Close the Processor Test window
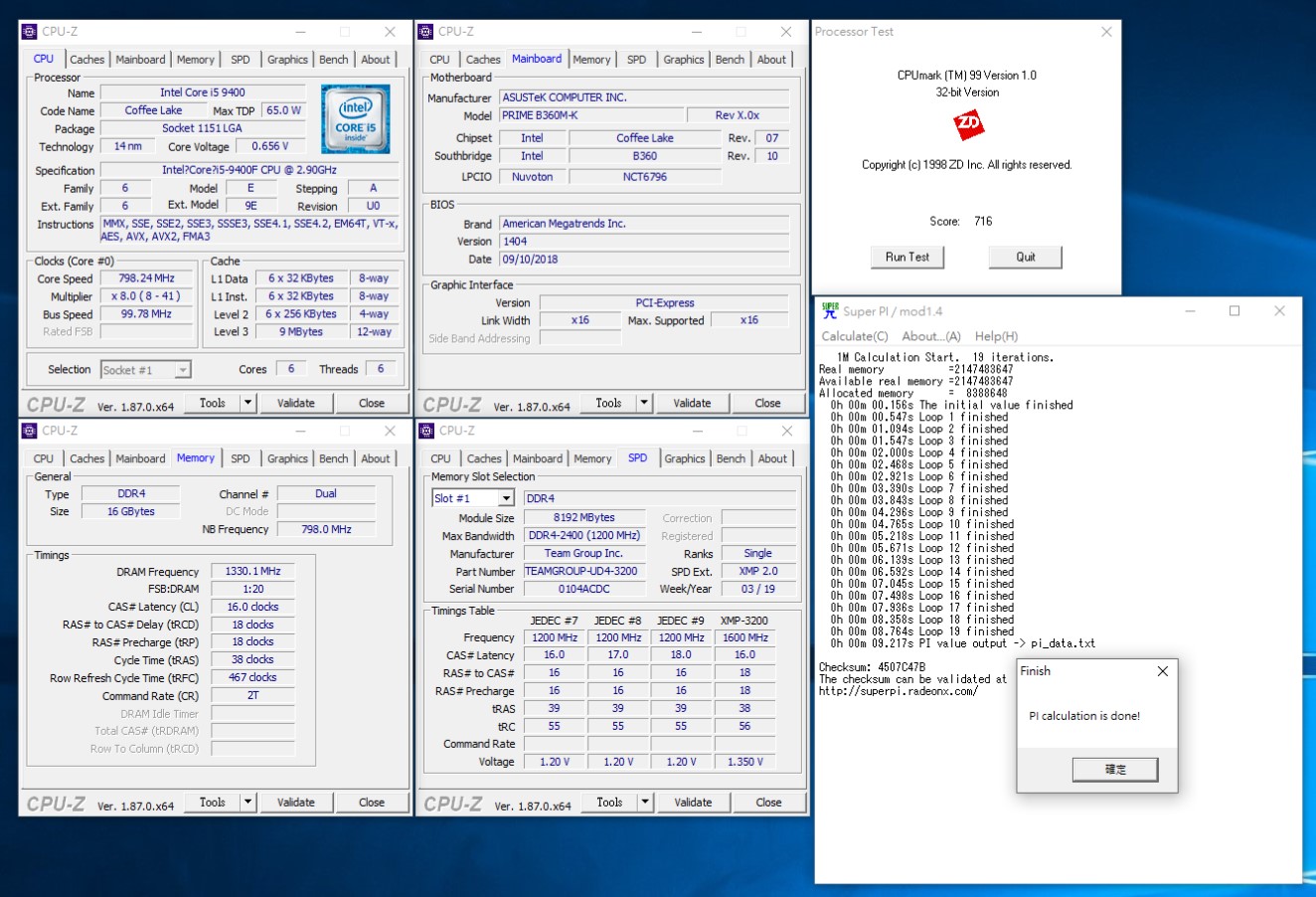The image size is (1316, 897). [x=1106, y=32]
